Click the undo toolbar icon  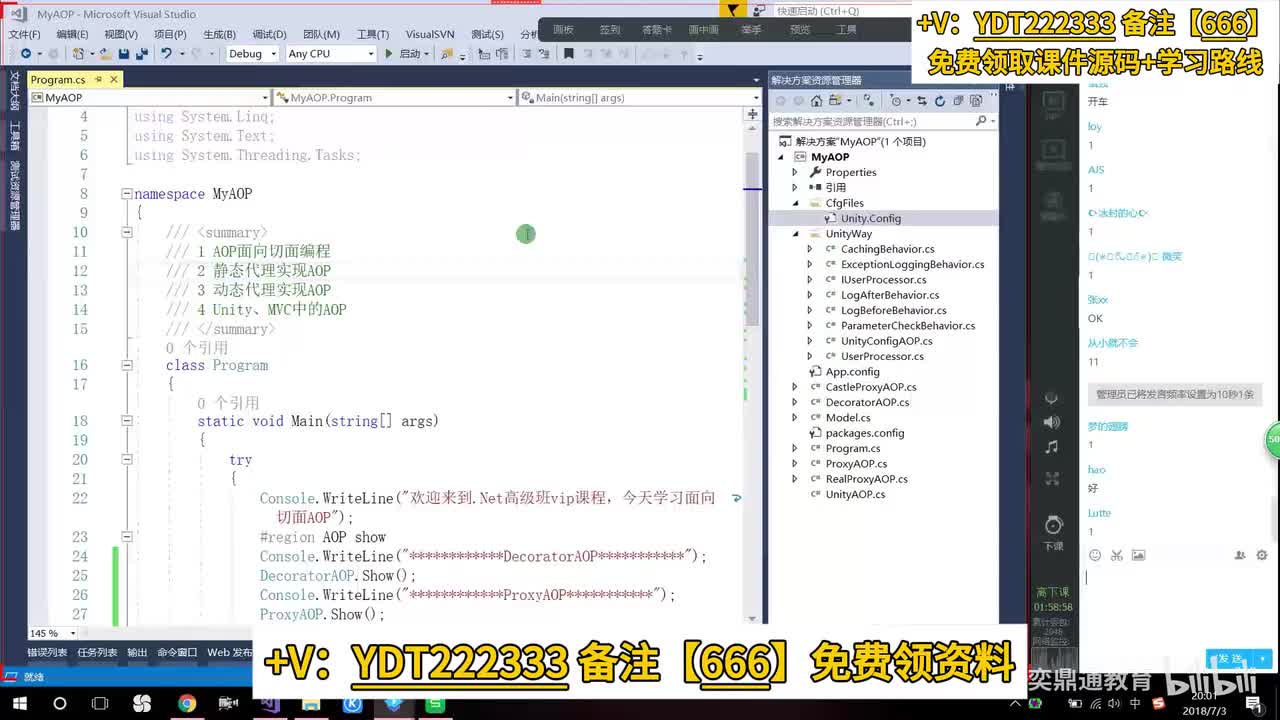point(166,54)
